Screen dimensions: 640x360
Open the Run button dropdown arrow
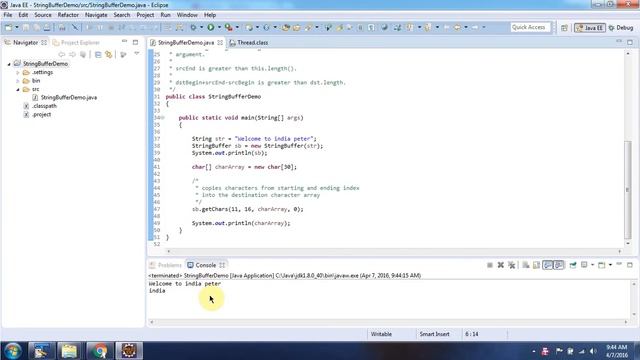219,27
